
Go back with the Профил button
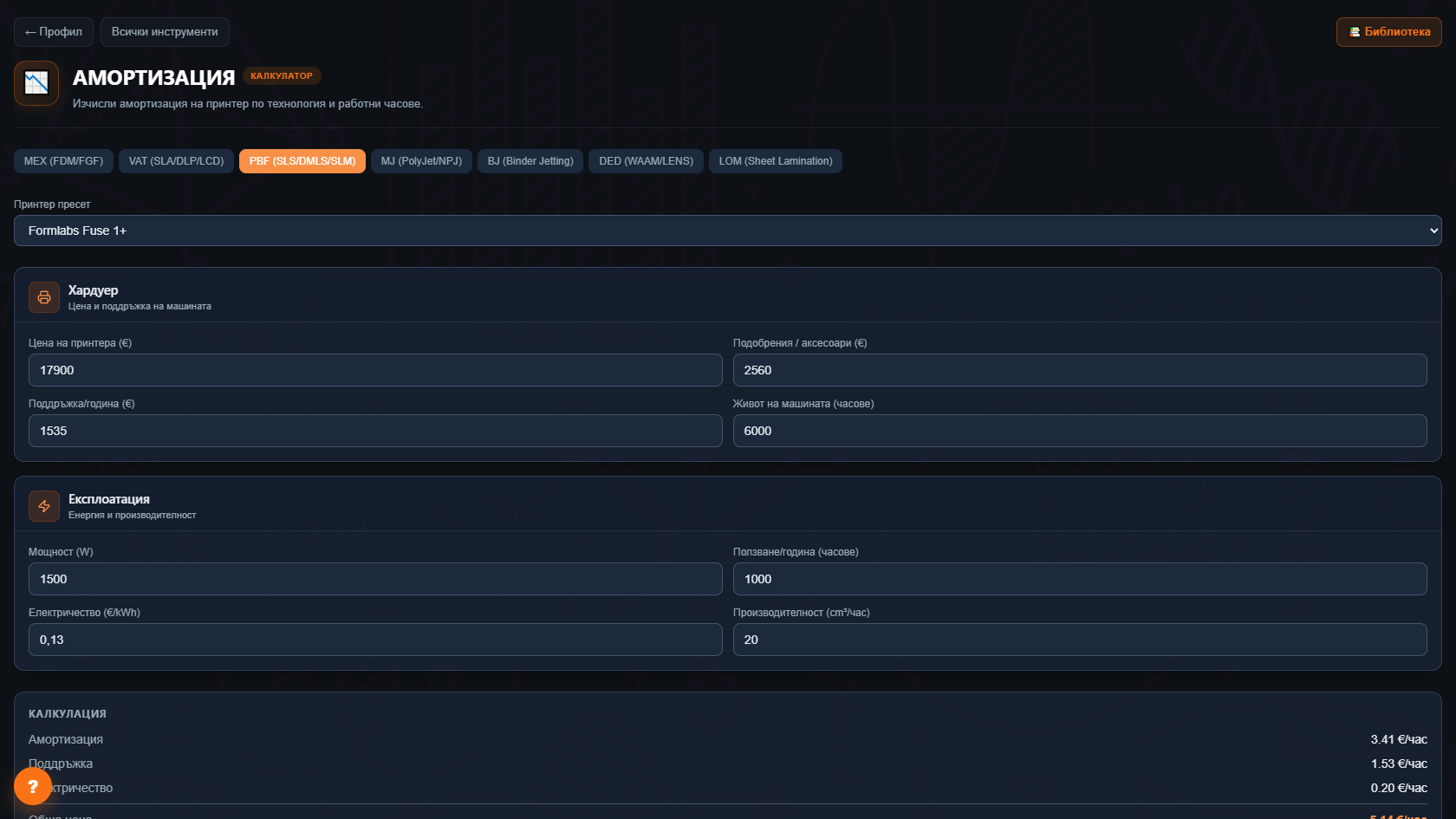point(54,32)
